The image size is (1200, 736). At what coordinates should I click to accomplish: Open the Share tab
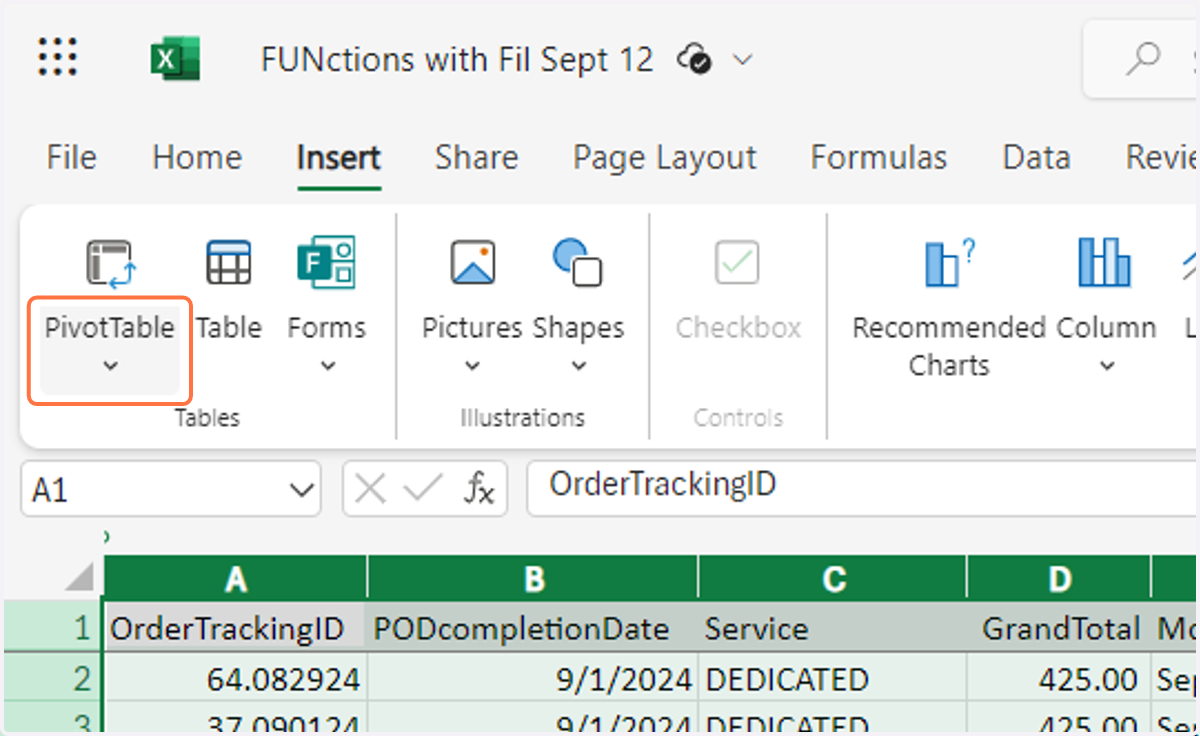pyautogui.click(x=476, y=157)
